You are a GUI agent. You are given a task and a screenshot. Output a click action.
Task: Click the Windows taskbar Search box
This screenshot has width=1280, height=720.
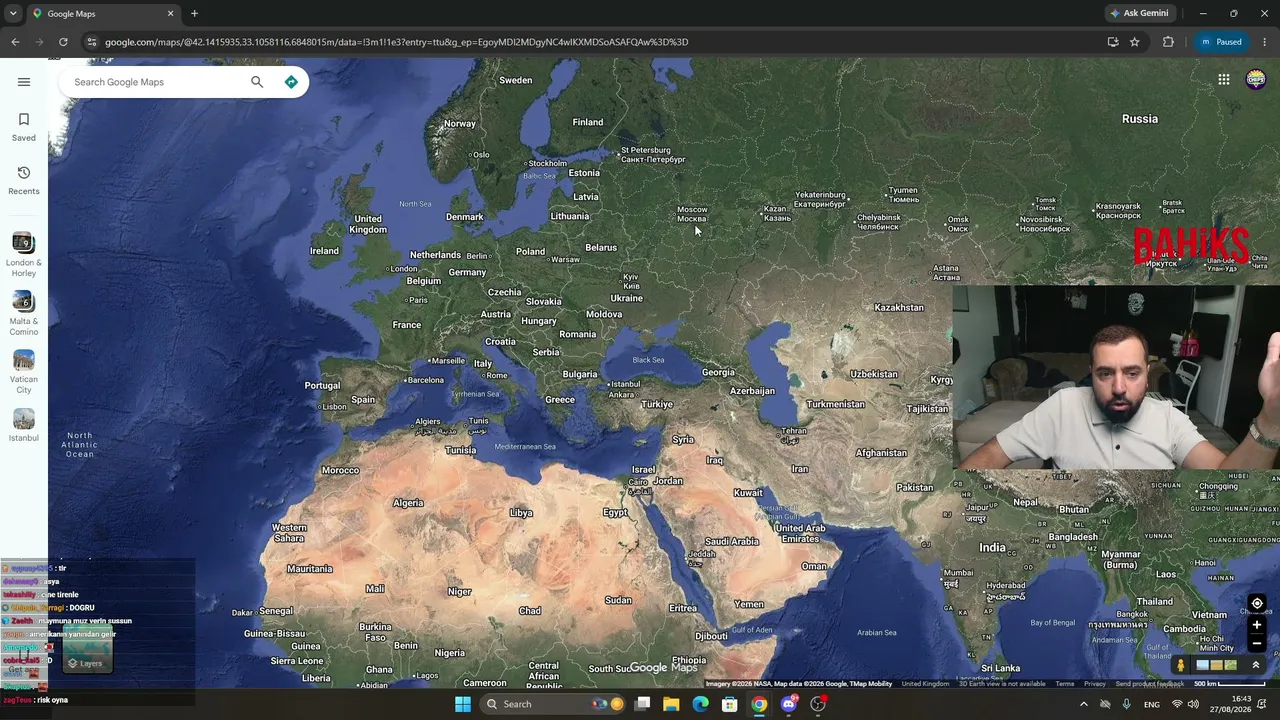554,704
